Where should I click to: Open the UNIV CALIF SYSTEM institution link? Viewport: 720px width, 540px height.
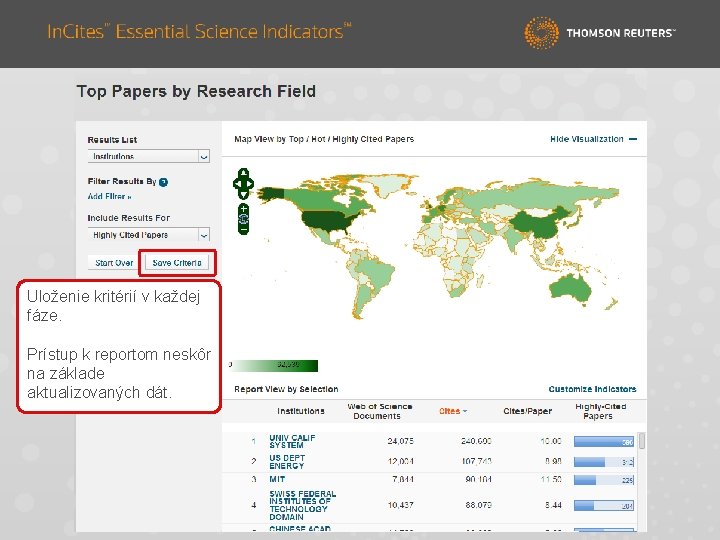pos(292,441)
